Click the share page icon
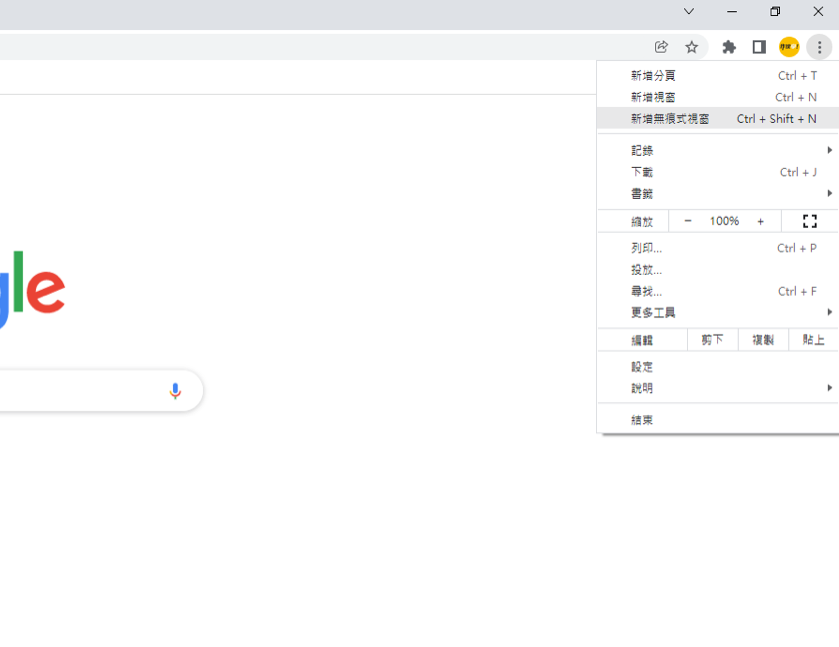839x647 pixels. pos(661,47)
